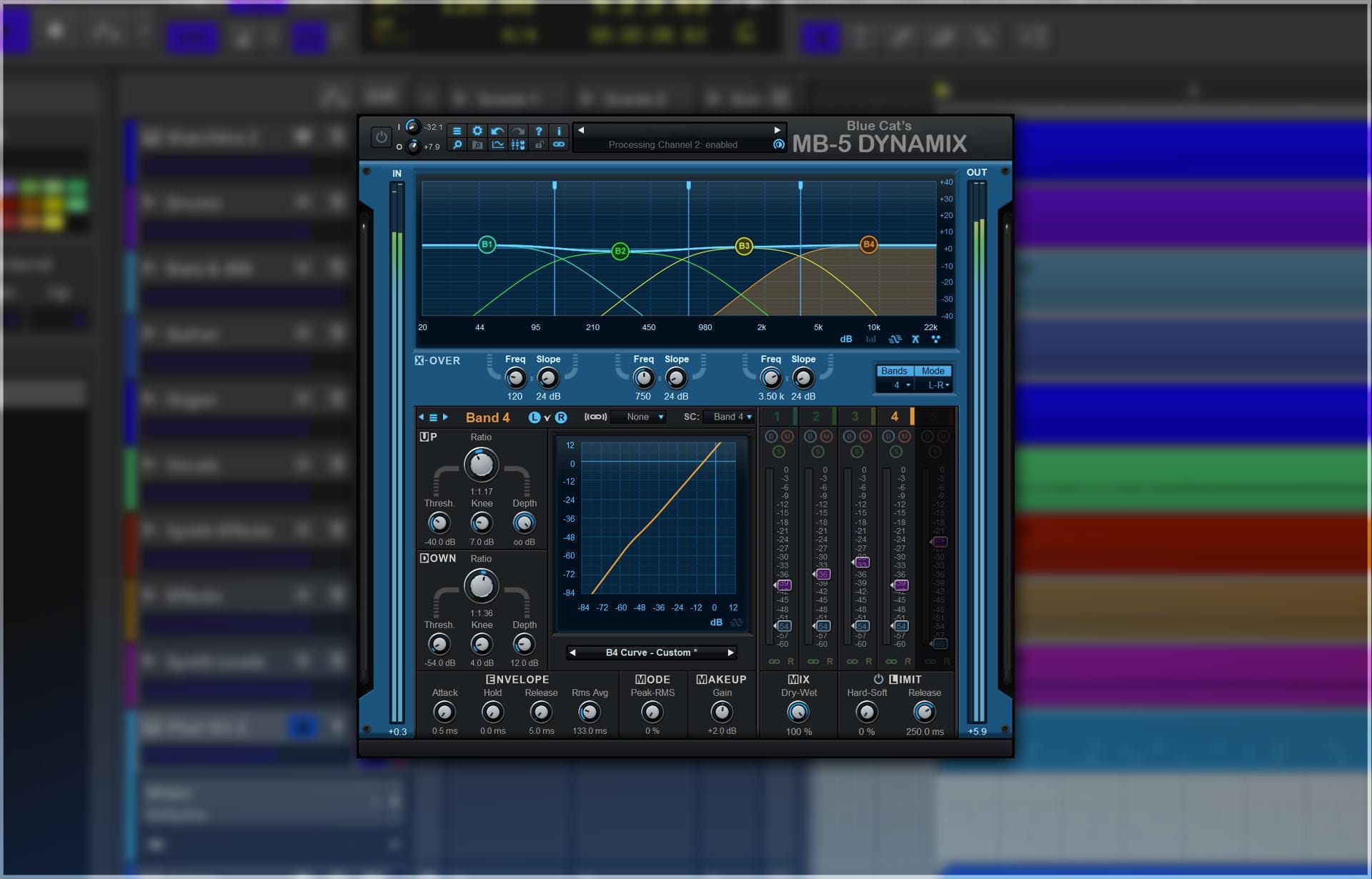Open the band list menu icon

(x=433, y=417)
